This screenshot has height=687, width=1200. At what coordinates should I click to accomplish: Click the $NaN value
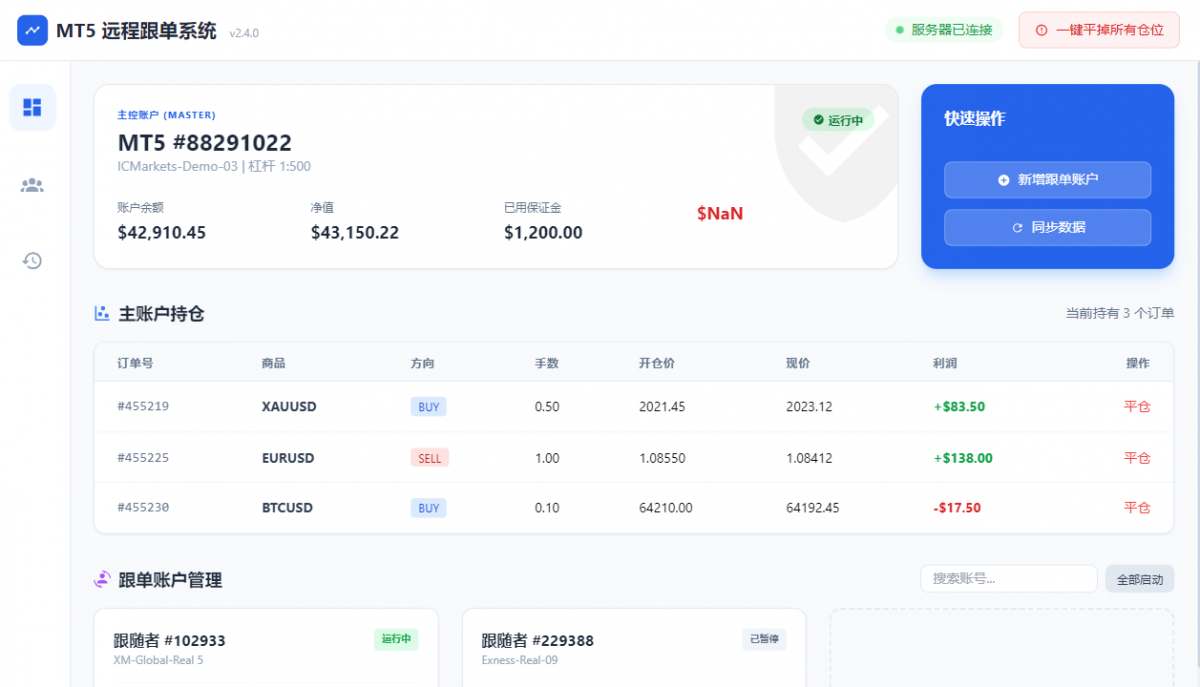[x=720, y=213]
